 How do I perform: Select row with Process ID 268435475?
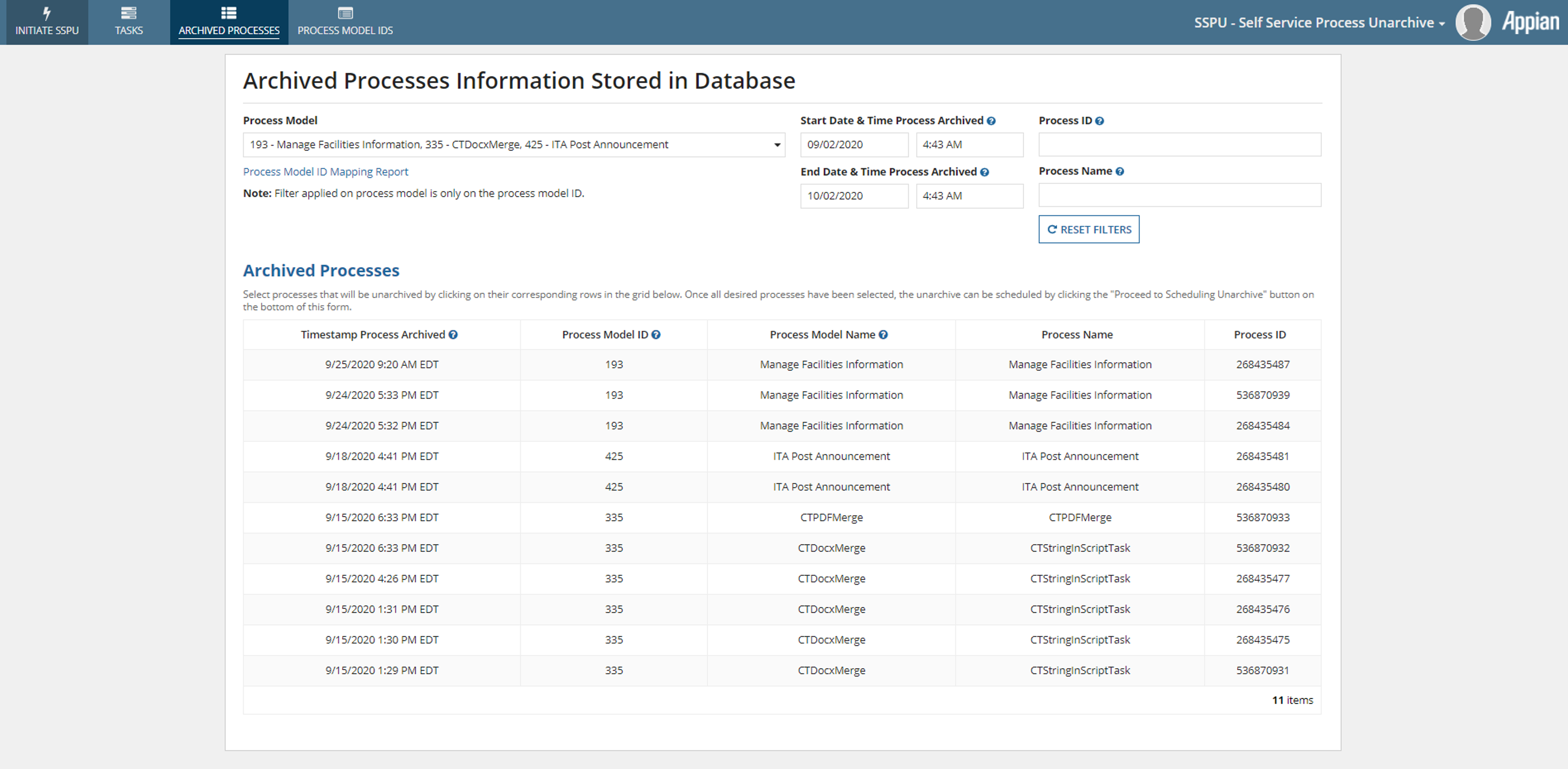[782, 640]
